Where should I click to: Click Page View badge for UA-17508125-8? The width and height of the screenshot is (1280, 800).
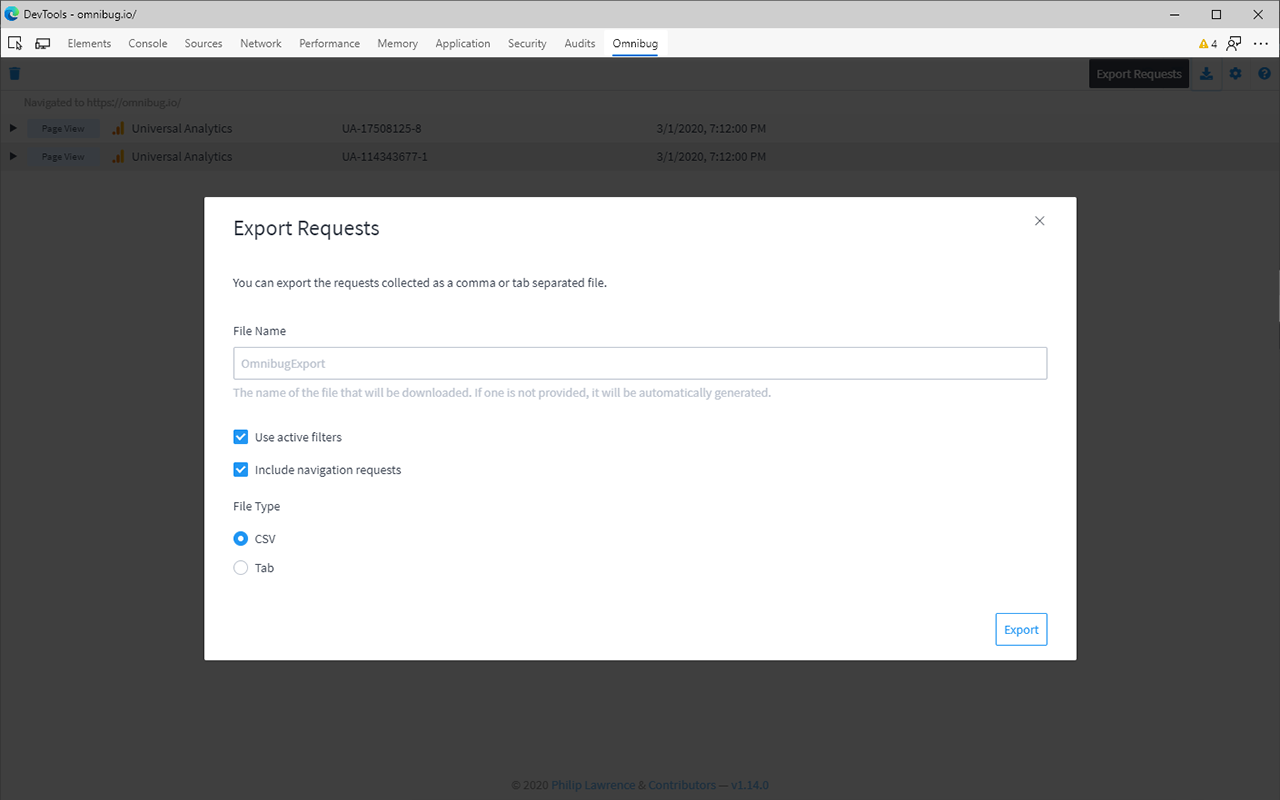click(x=63, y=128)
